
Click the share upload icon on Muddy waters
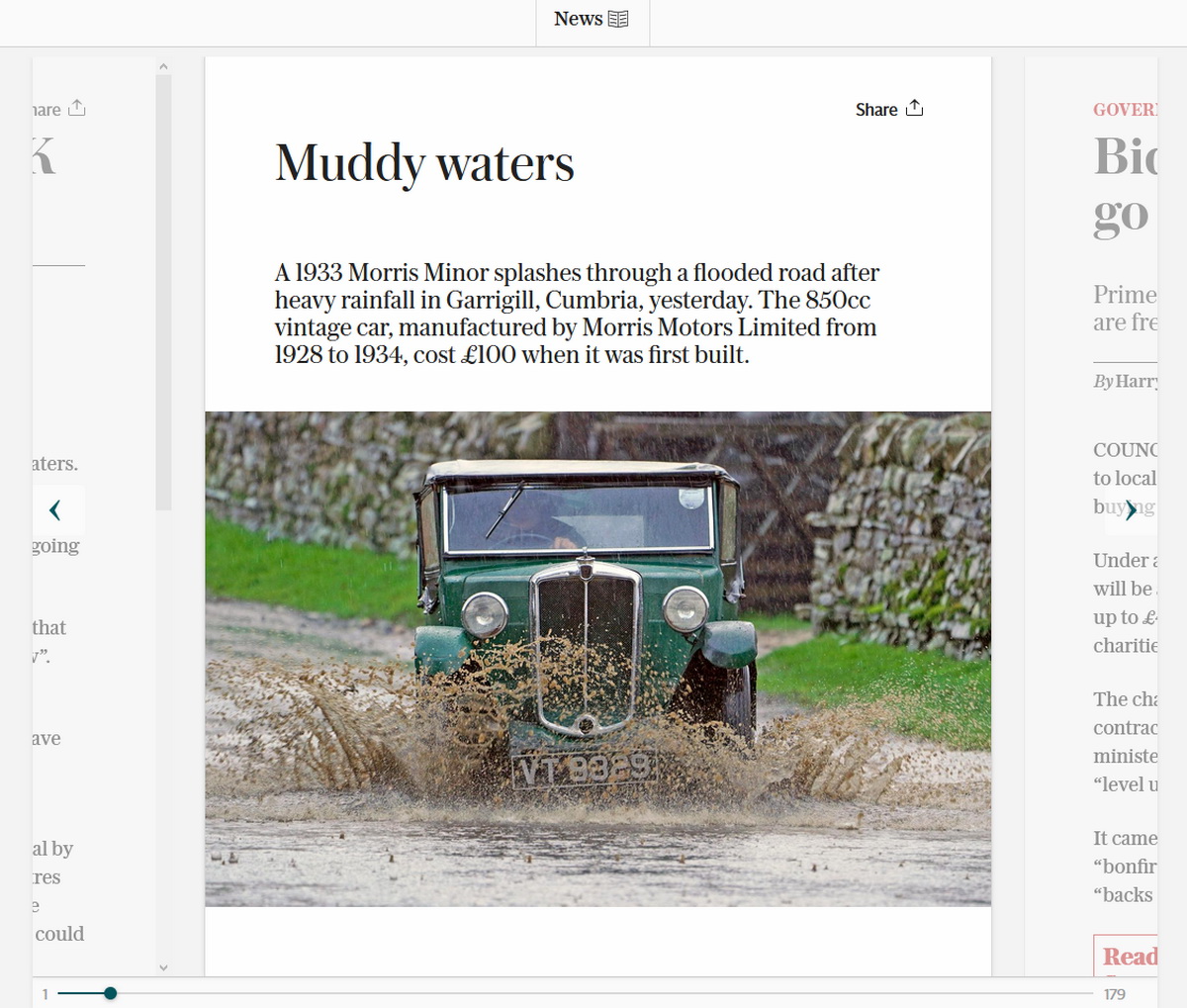point(914,108)
